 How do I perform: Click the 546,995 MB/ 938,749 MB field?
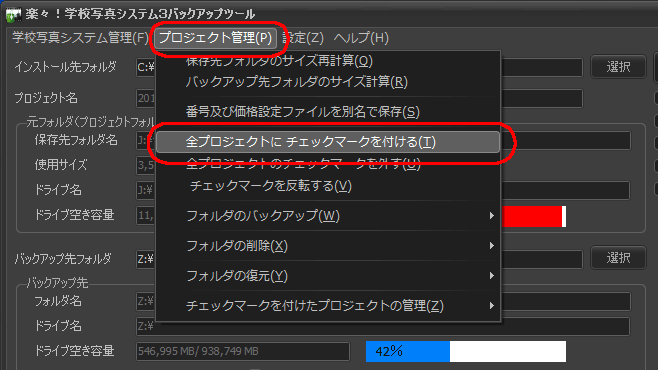pyautogui.click(x=243, y=351)
